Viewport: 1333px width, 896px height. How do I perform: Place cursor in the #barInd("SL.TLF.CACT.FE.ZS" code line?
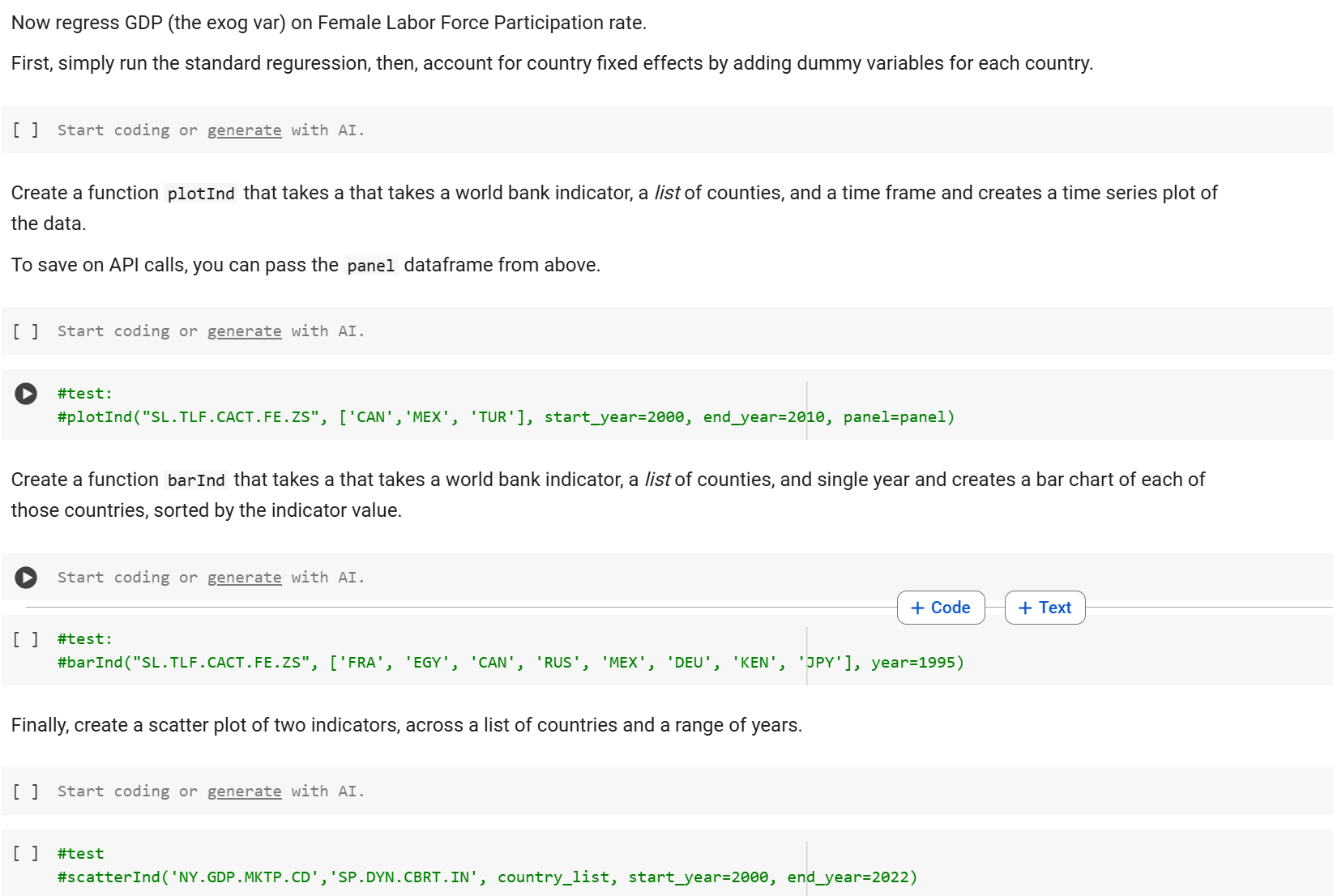[x=511, y=663]
